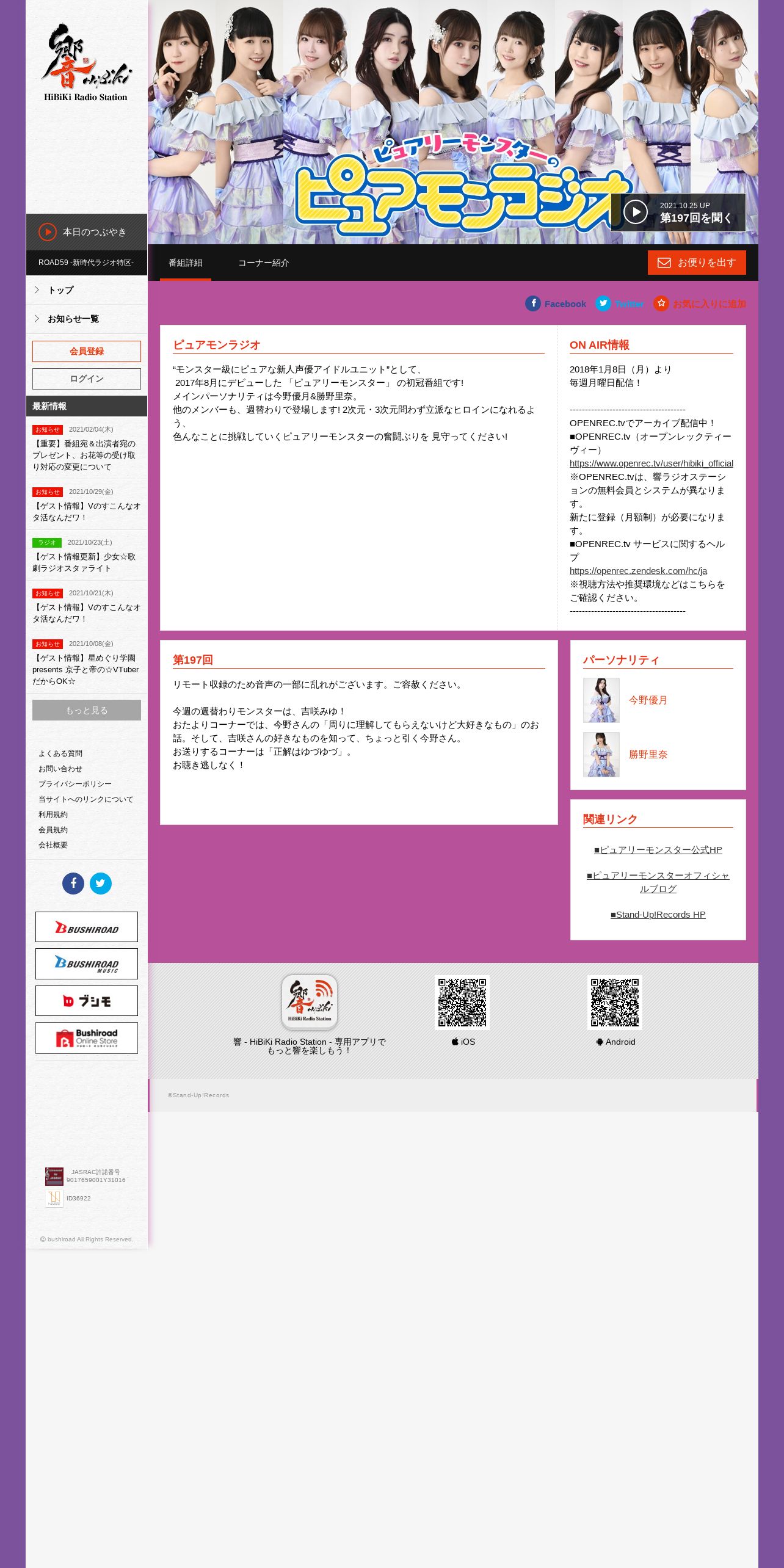Click the ON AIR情報 heading
This screenshot has width=784, height=1568.
(x=600, y=345)
